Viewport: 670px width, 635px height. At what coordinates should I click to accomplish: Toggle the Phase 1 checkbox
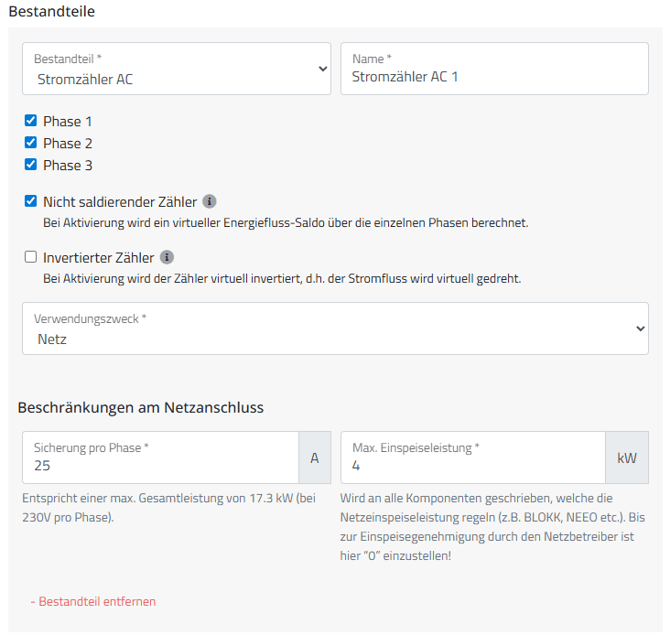pyautogui.click(x=31, y=121)
